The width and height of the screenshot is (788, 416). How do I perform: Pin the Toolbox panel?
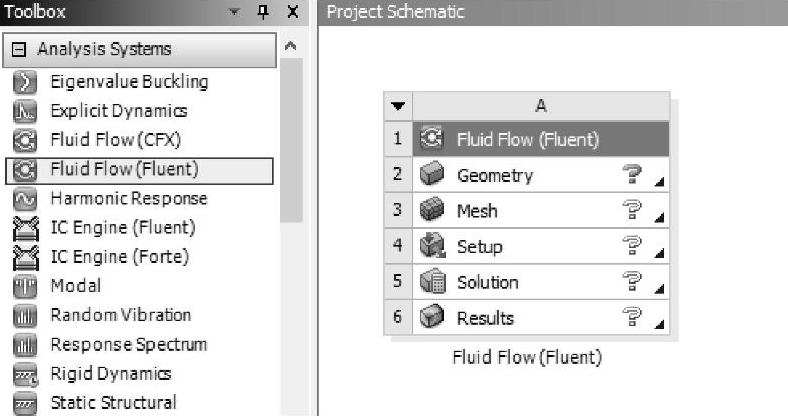tap(264, 12)
